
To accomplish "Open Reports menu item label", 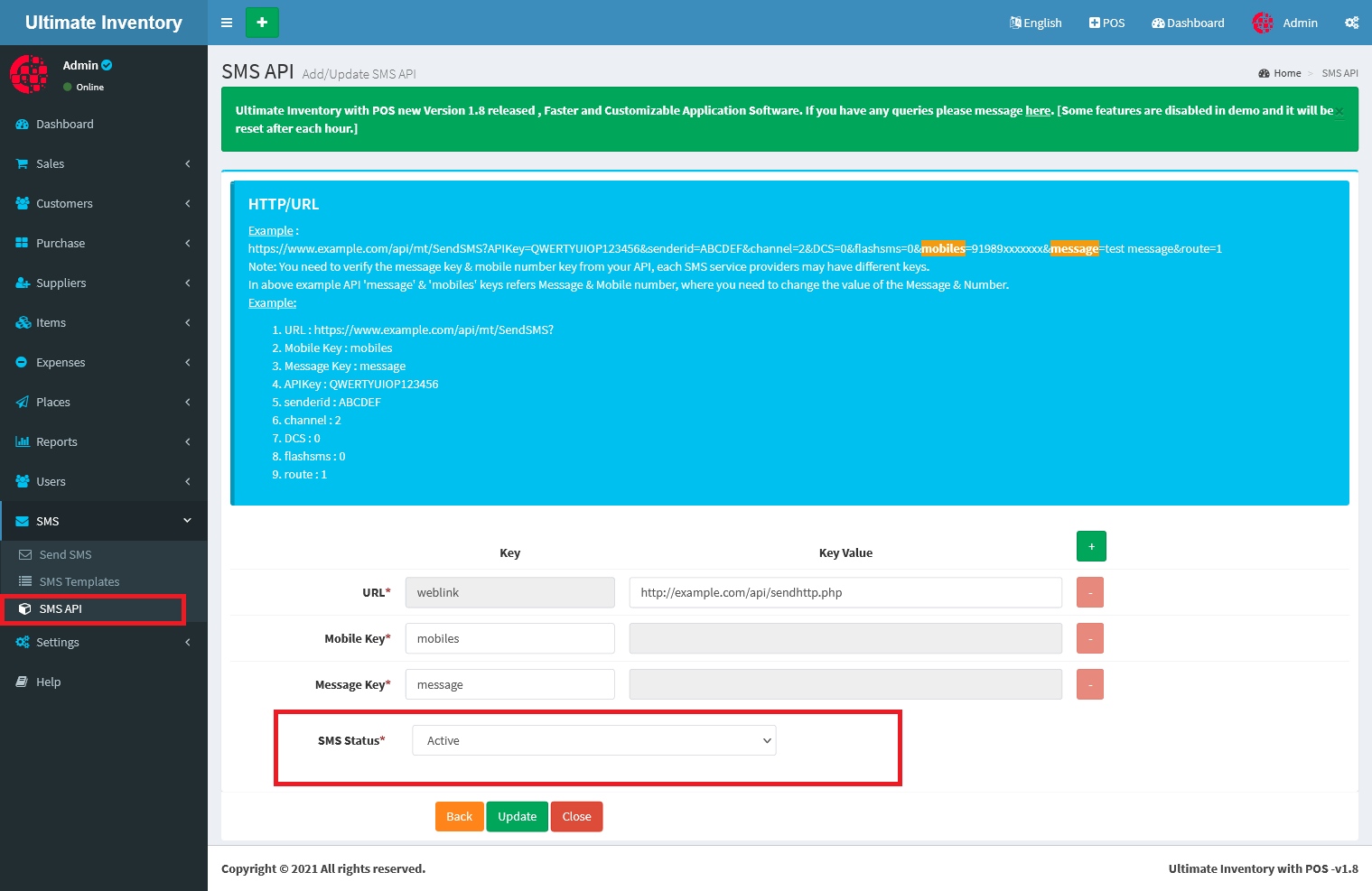I will 57,442.
